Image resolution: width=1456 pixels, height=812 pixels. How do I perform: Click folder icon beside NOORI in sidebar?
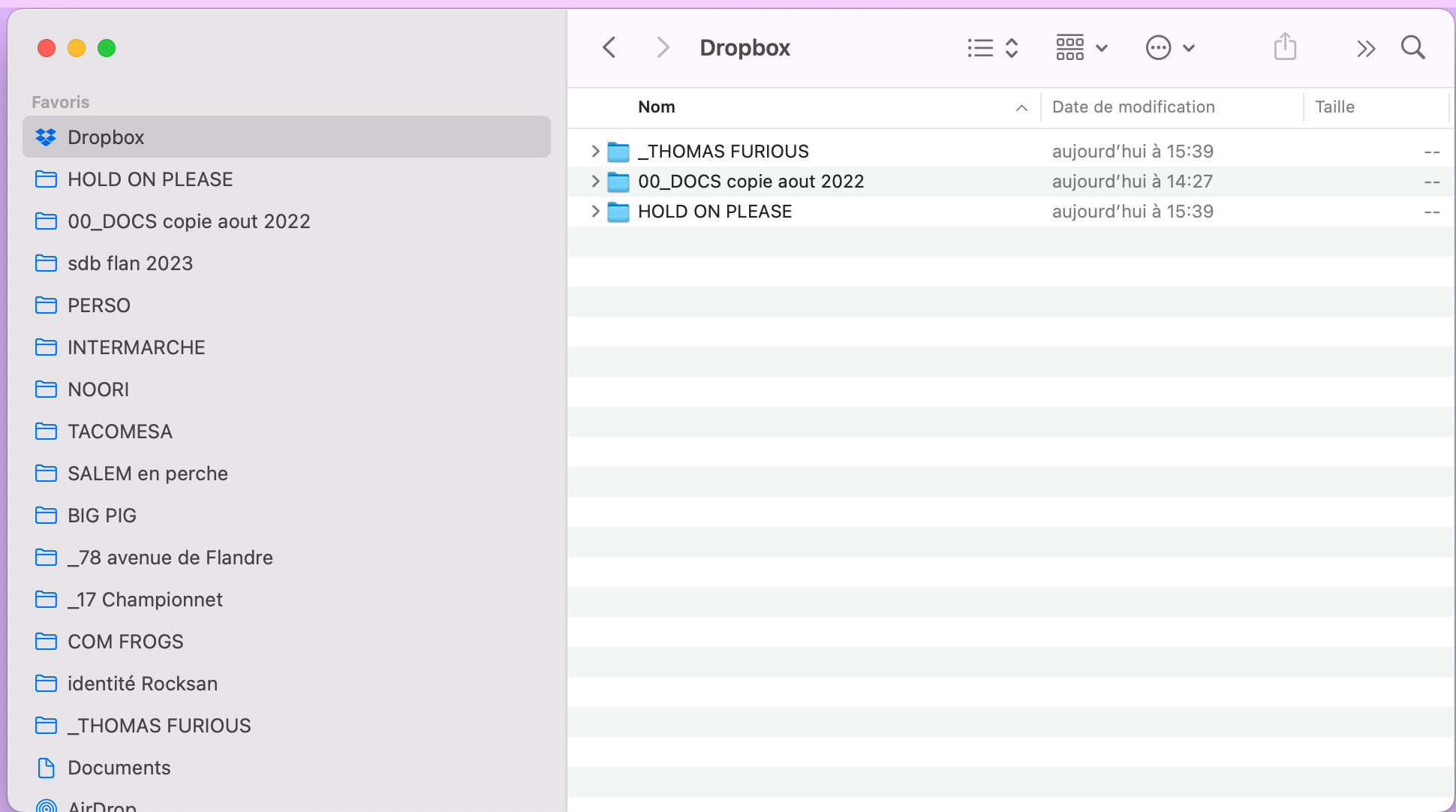pyautogui.click(x=46, y=389)
